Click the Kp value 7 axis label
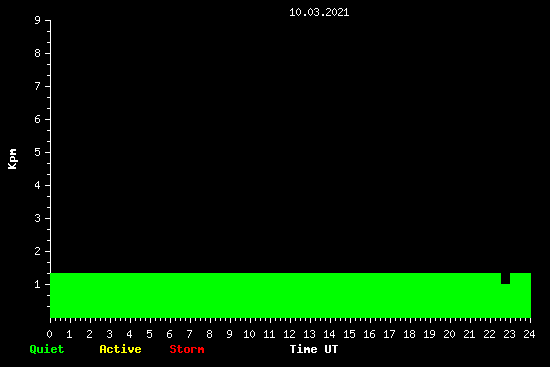Viewport: 550px width, 367px height. [38, 86]
